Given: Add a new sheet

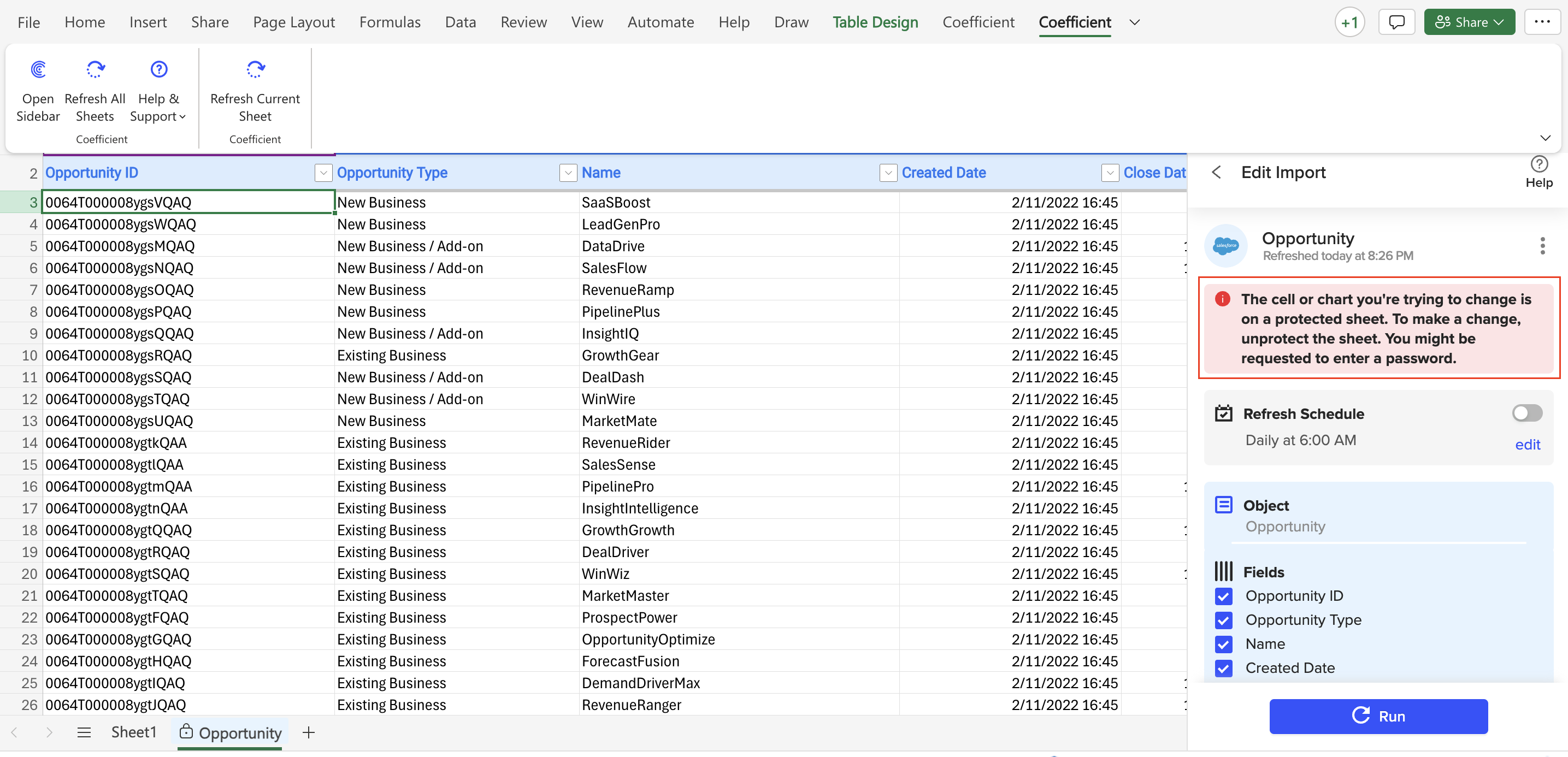Looking at the screenshot, I should (309, 732).
